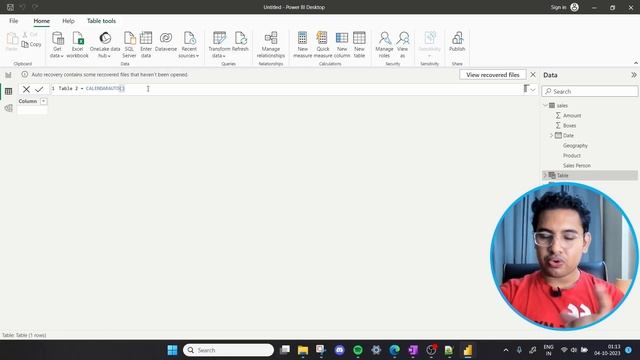640x360 pixels.
Task: Save the file from title bar
Action: pos(10,7)
